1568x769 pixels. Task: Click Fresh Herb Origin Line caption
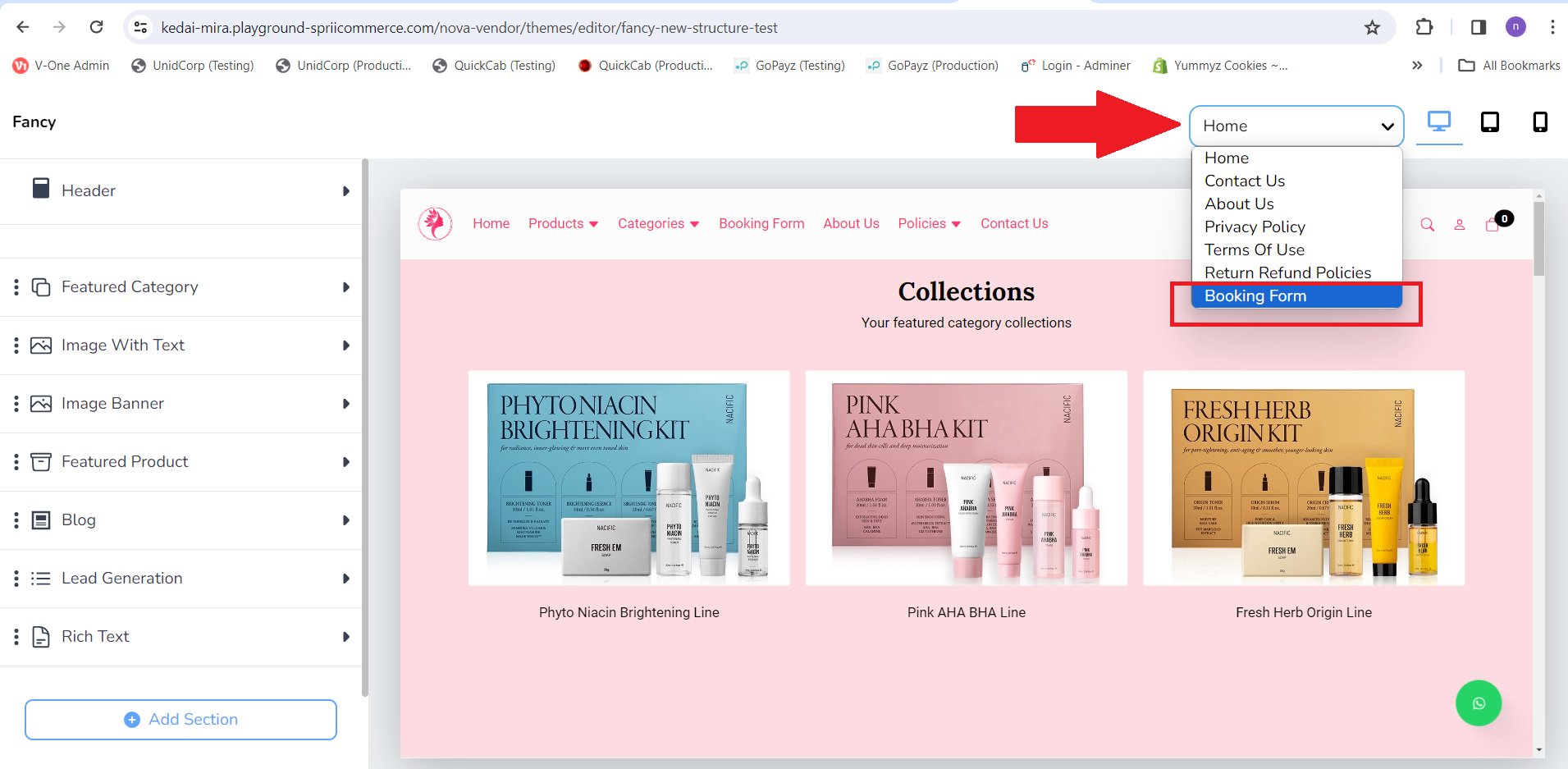pyautogui.click(x=1304, y=612)
